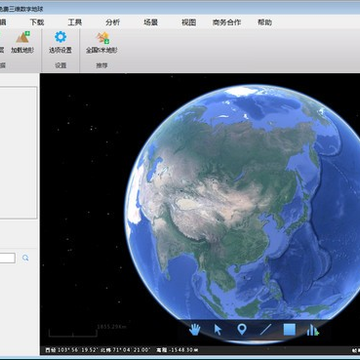Click the elevation value -1548.30 m
360x360 pixels.
(x=182, y=350)
